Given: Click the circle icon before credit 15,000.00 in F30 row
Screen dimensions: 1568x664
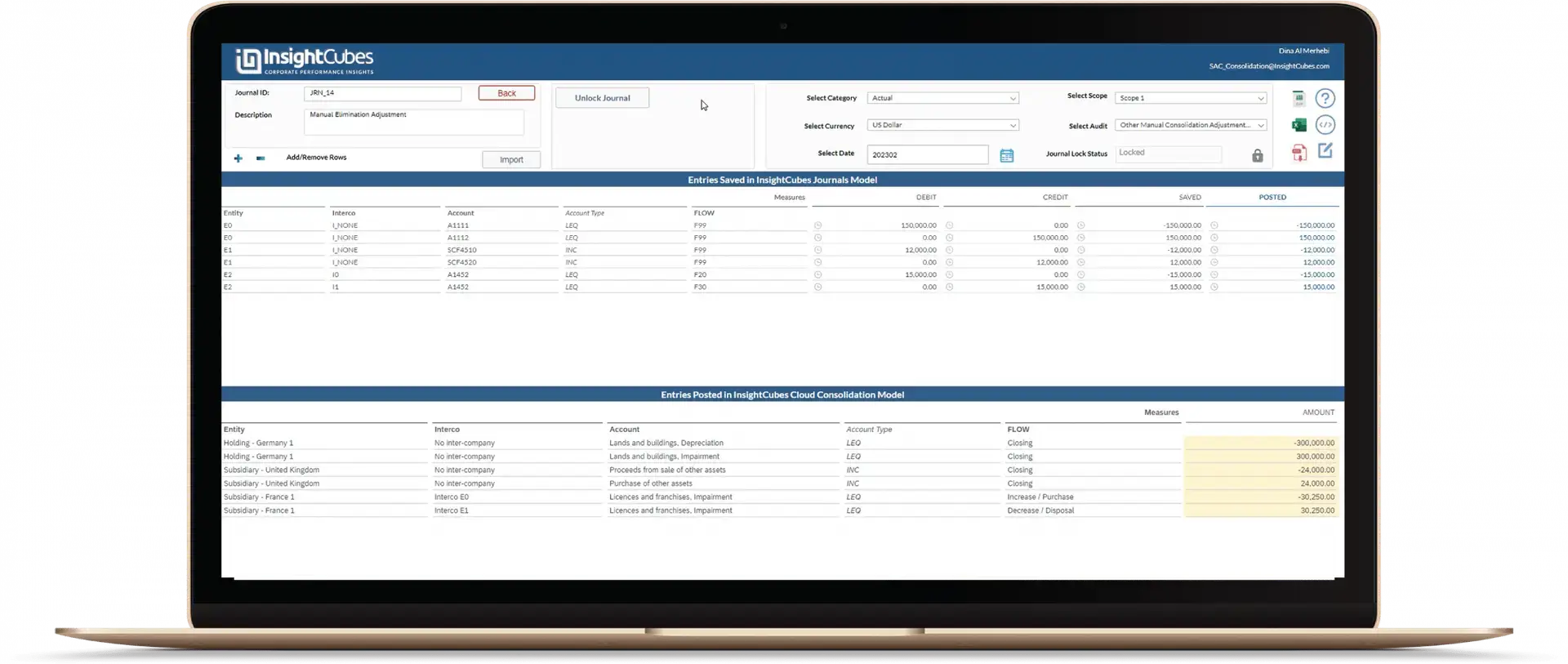Looking at the screenshot, I should [949, 287].
